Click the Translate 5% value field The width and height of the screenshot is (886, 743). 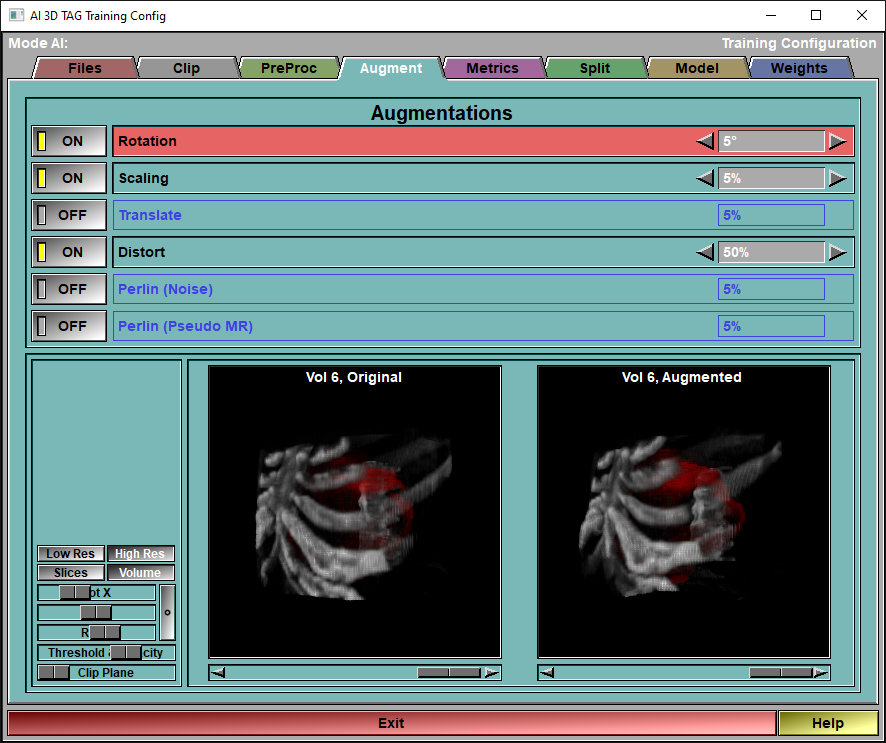tap(771, 215)
